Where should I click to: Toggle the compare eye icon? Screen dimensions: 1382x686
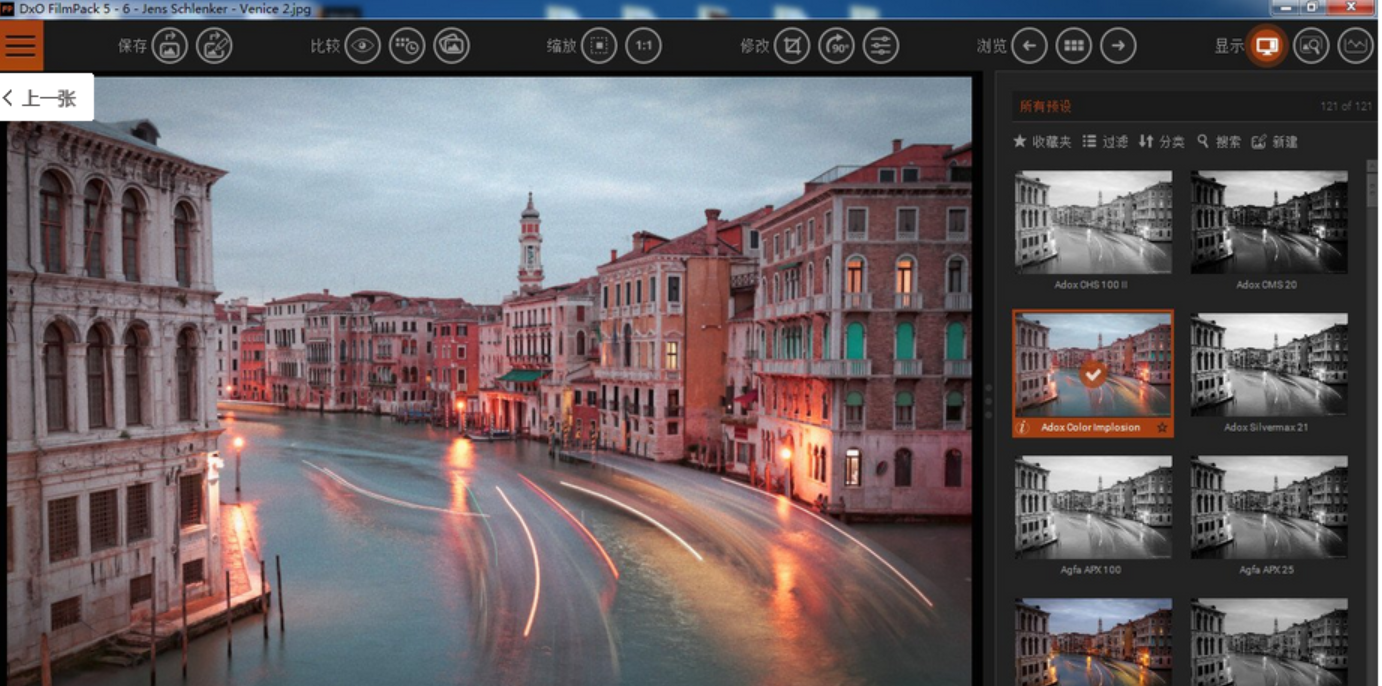tap(363, 46)
